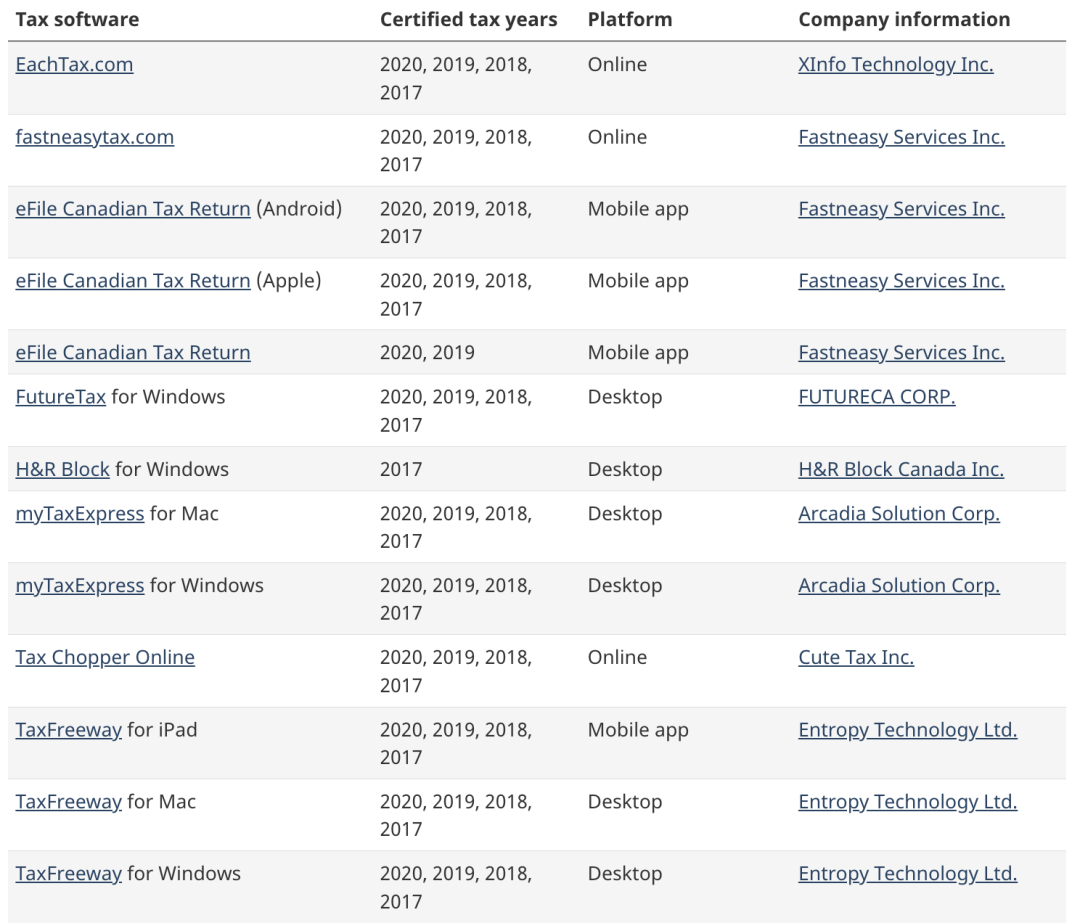Open the FUTURECA CORP. company link
The height and width of the screenshot is (923, 1080).
[x=876, y=397]
